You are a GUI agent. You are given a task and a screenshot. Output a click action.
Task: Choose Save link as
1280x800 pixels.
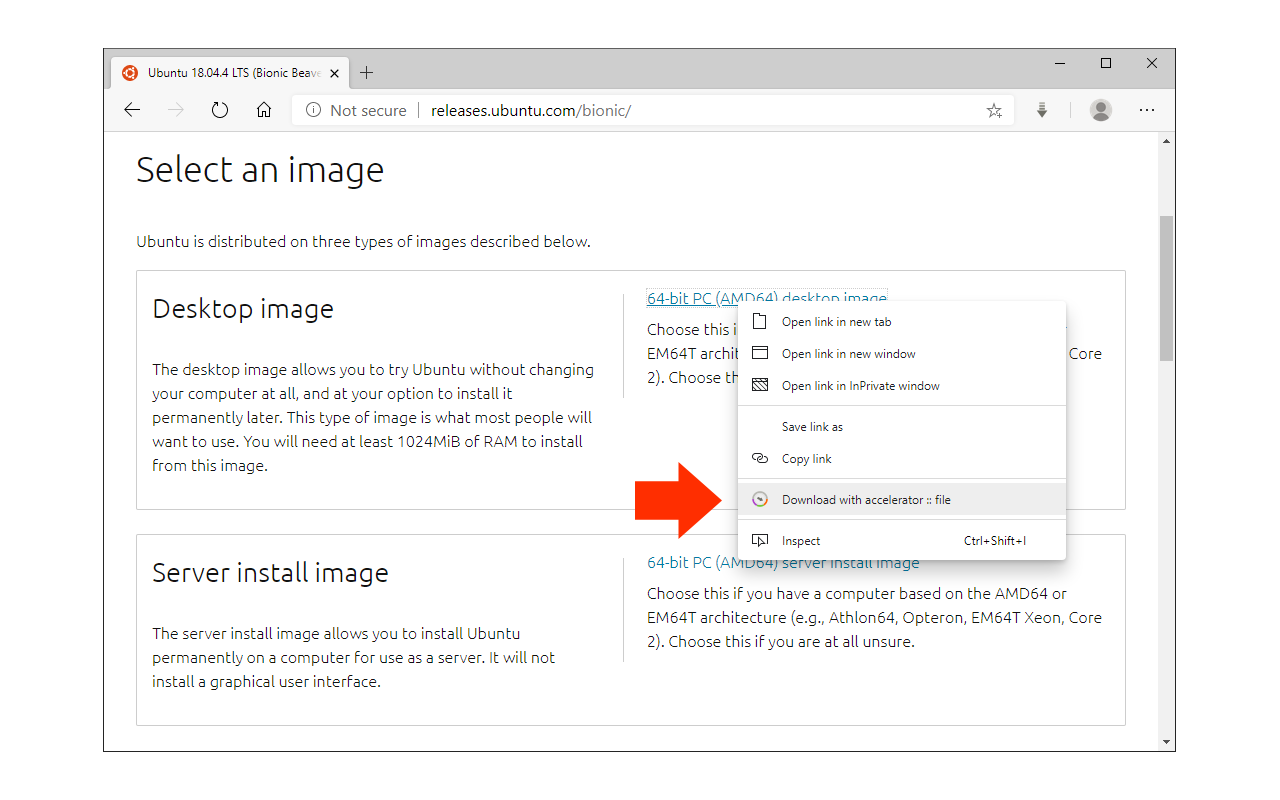click(x=902, y=427)
